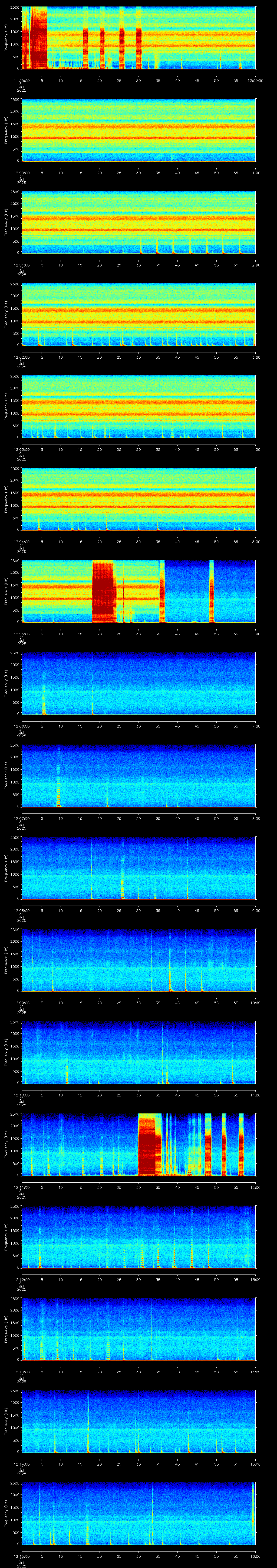Click the "12:07:00" start time label

point(21,819)
